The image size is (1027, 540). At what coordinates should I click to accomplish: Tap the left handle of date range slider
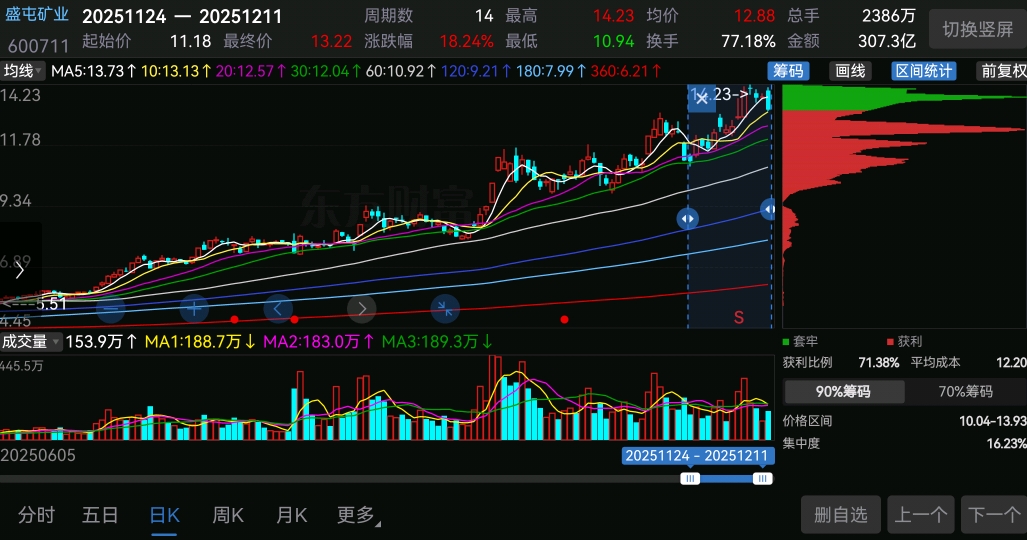click(x=690, y=479)
